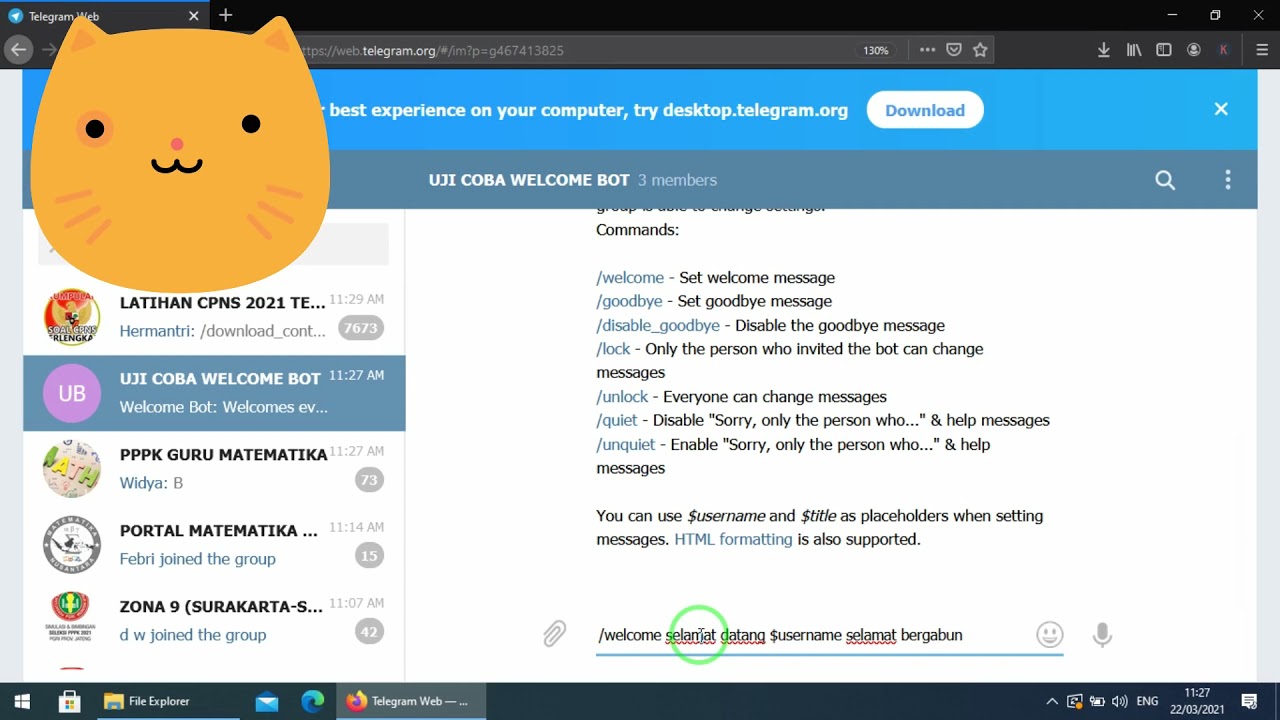Screen dimensions: 1280x720
Task: Open the Windows Start menu
Action: pos(22,701)
